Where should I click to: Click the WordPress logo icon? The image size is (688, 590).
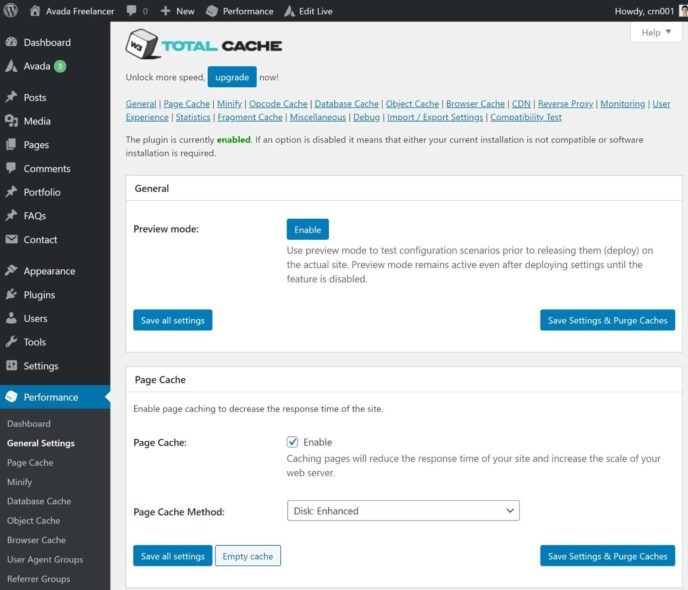11,11
